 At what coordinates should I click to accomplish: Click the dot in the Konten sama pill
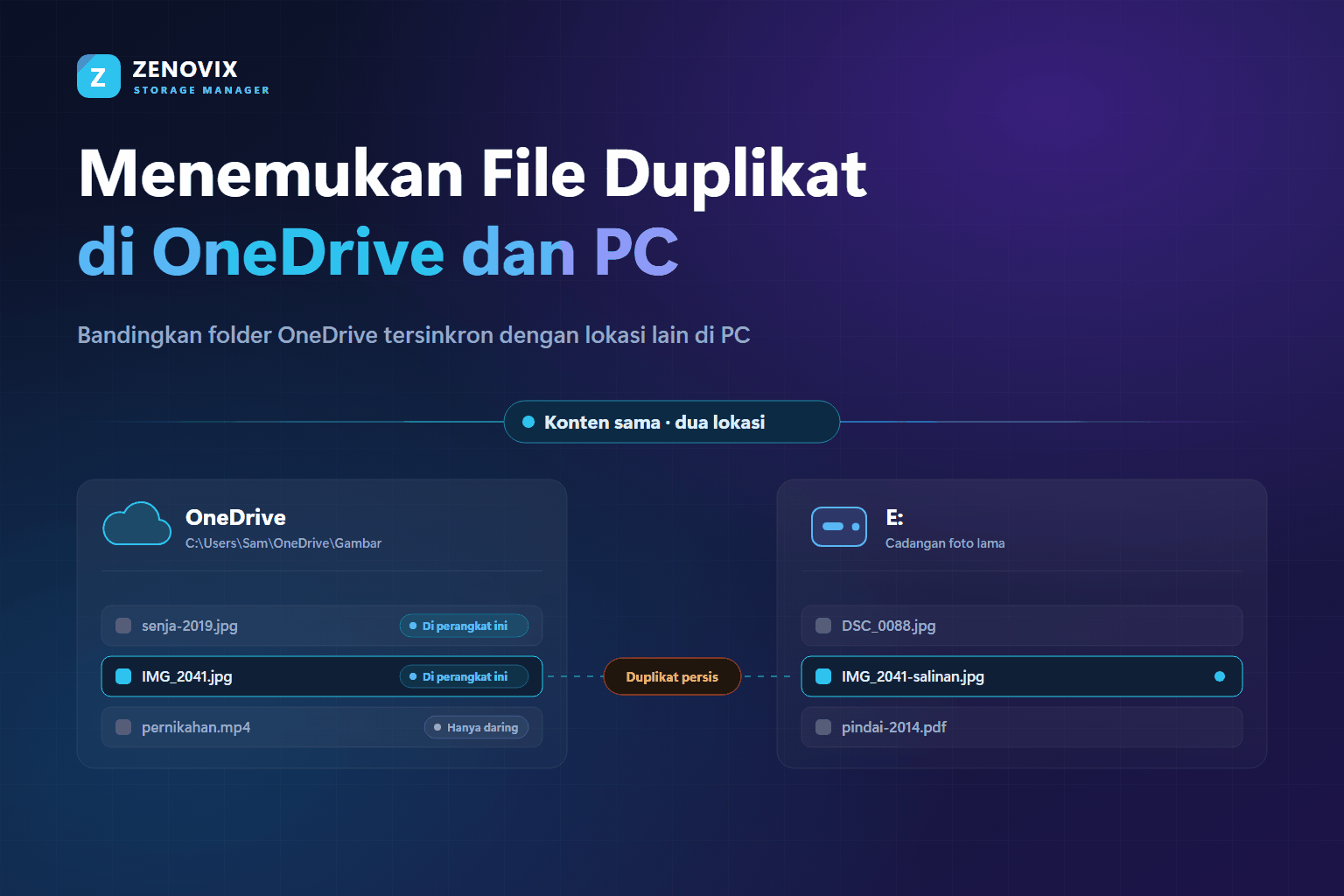pyautogui.click(x=528, y=422)
